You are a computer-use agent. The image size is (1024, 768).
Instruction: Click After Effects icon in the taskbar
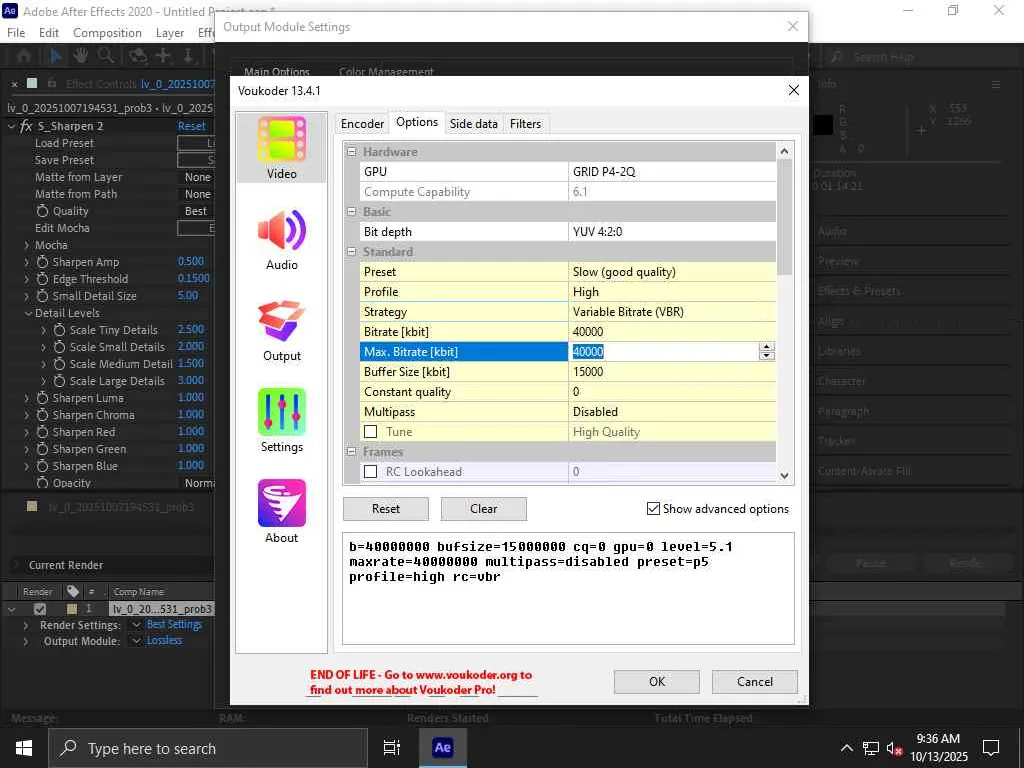coord(442,748)
